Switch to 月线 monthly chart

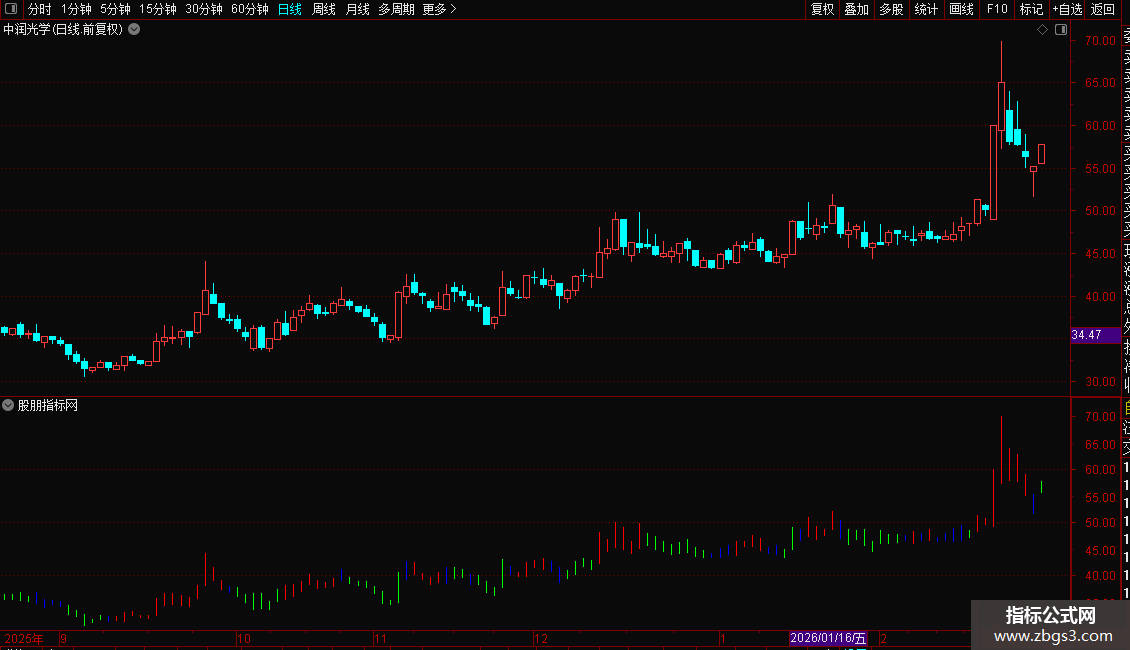pyautogui.click(x=357, y=9)
